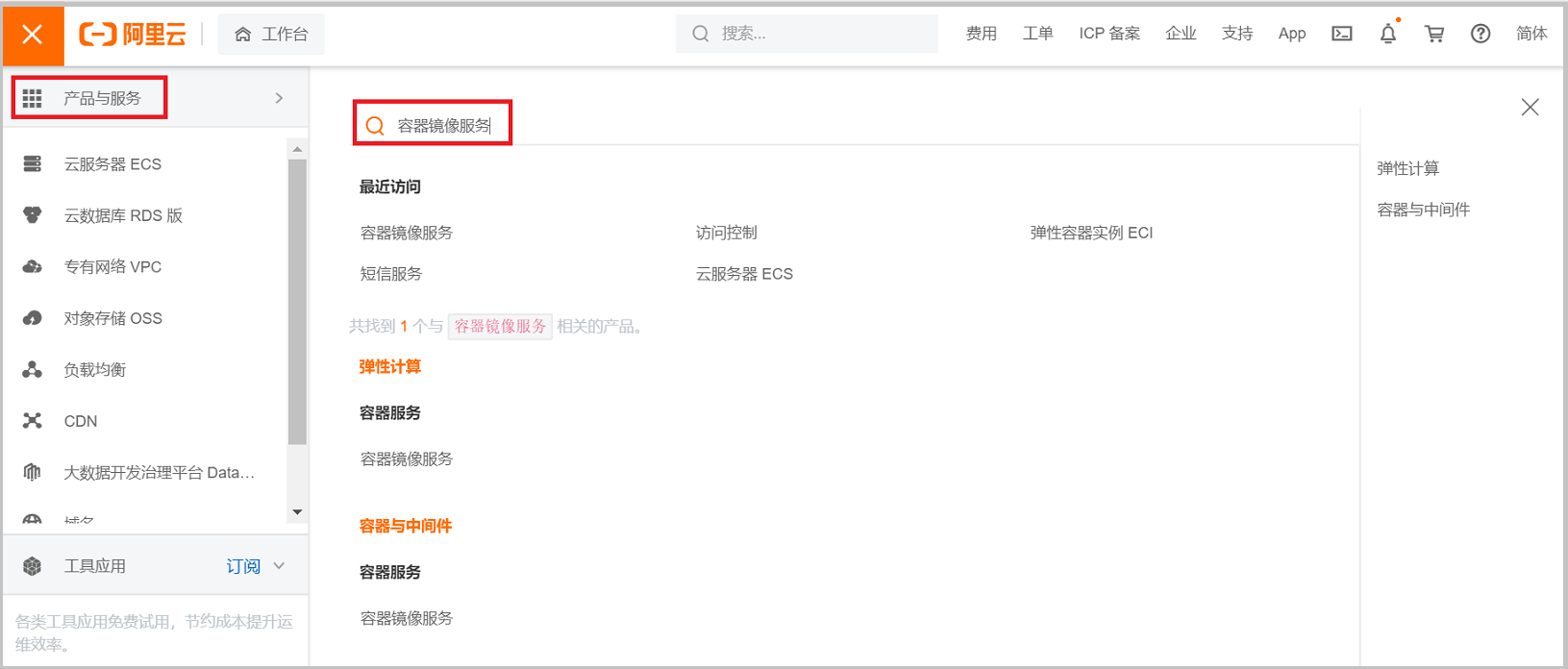Open recent 容器镜像服务 under 最近访问
Viewport: 1568px width, 669px height.
pyautogui.click(x=407, y=233)
